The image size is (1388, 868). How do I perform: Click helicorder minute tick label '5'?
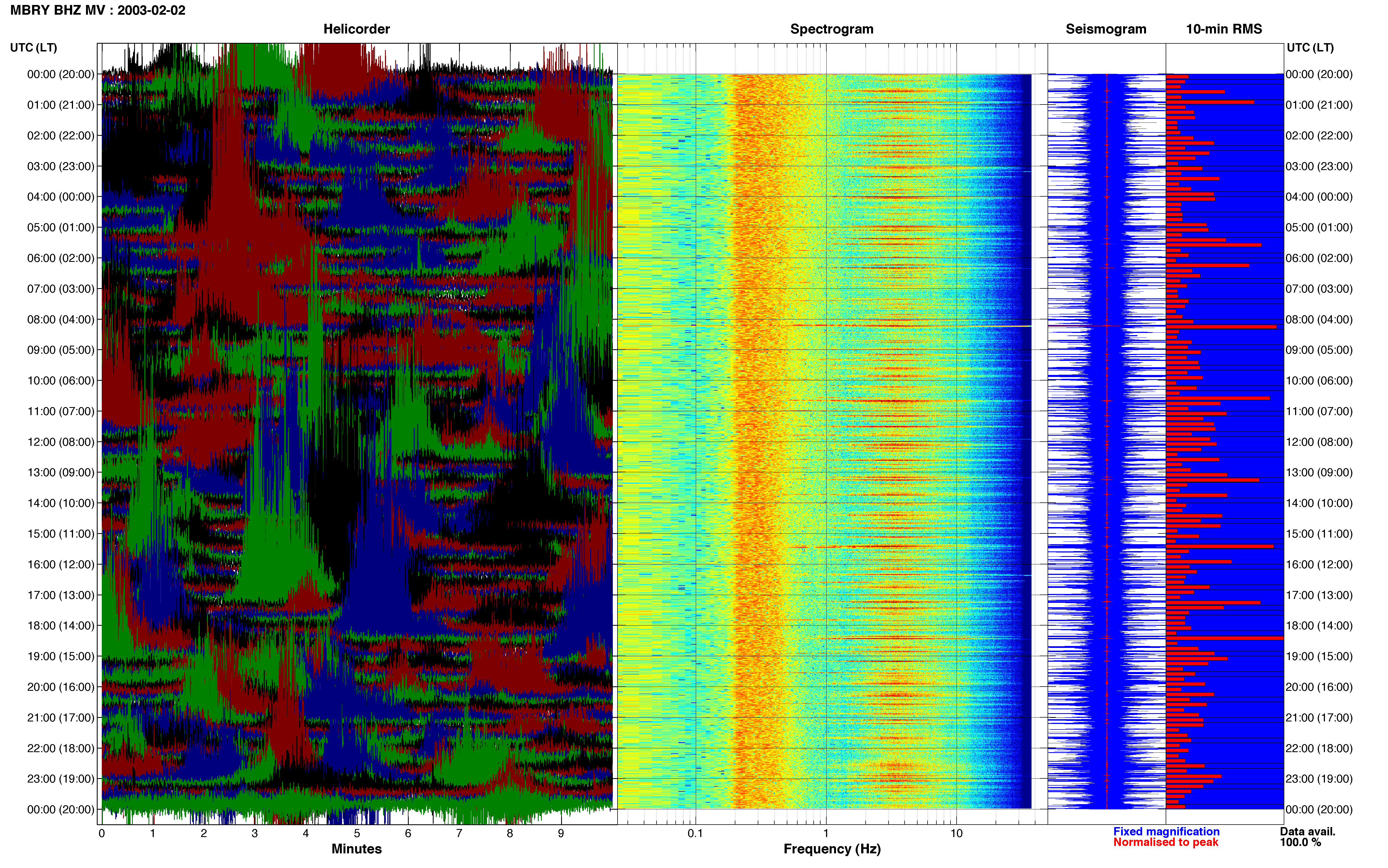pyautogui.click(x=357, y=833)
